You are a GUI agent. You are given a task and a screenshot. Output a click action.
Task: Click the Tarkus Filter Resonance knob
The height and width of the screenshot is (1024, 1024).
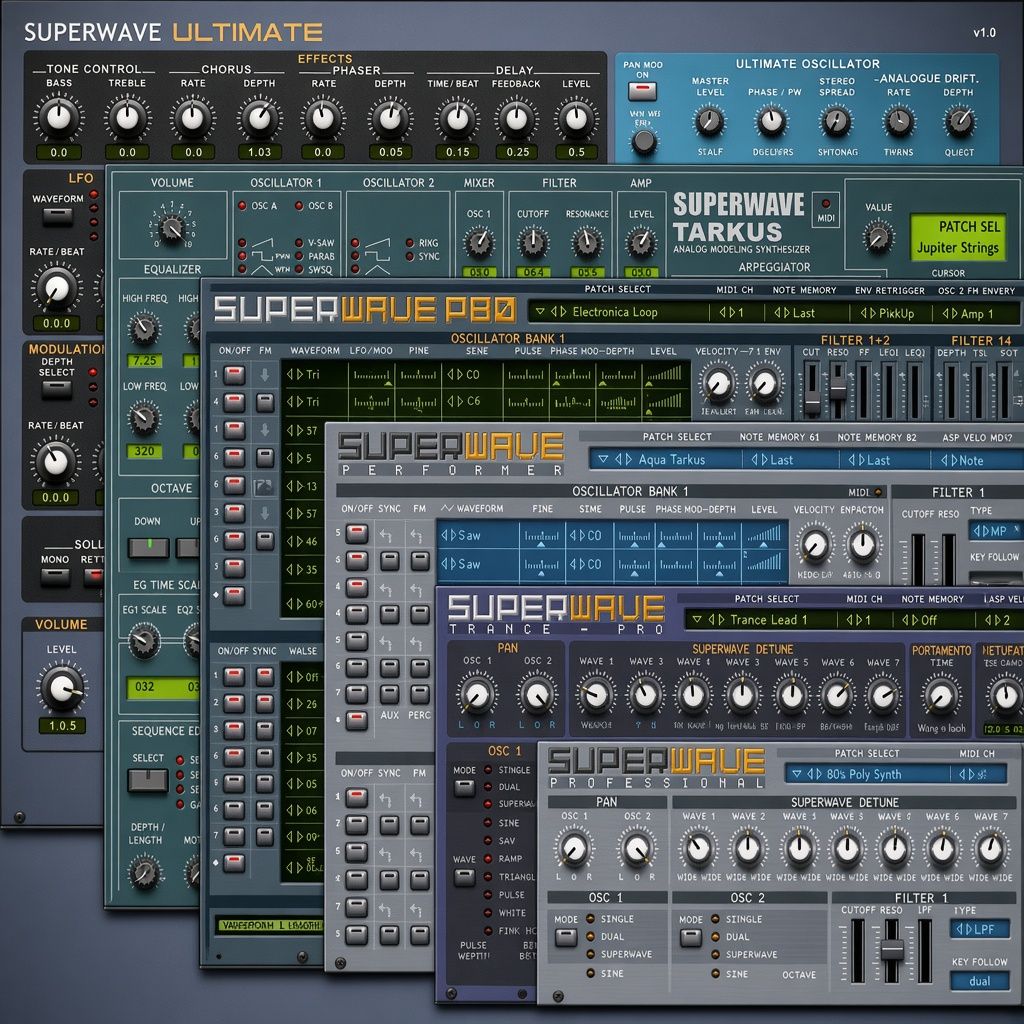tap(587, 242)
